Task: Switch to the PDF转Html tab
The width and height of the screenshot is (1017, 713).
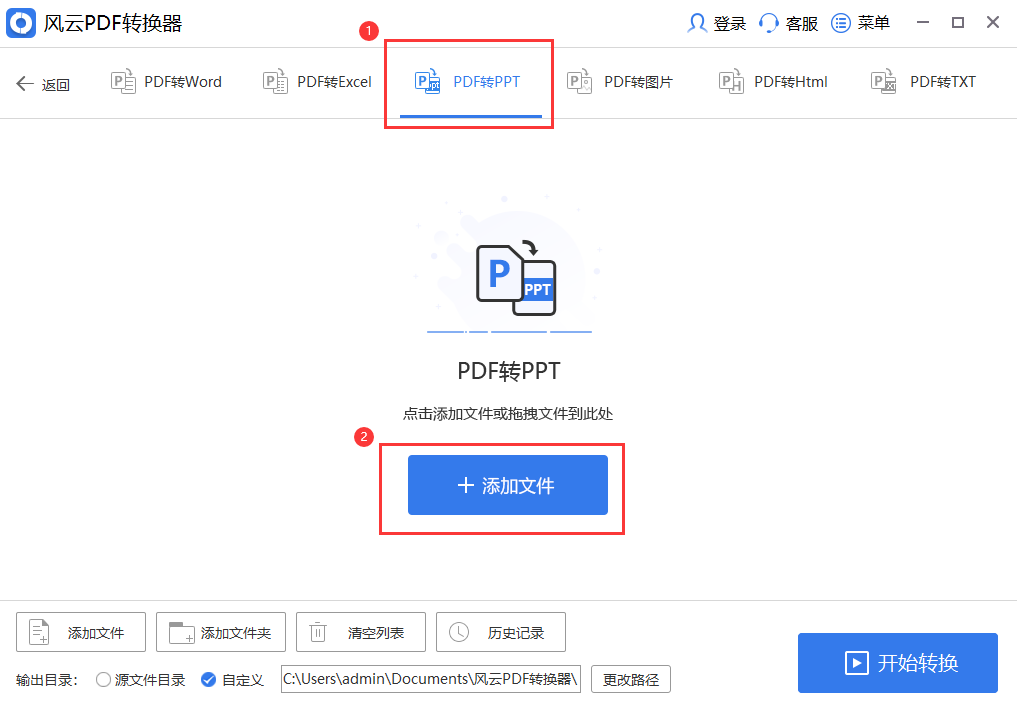Action: coord(773,82)
